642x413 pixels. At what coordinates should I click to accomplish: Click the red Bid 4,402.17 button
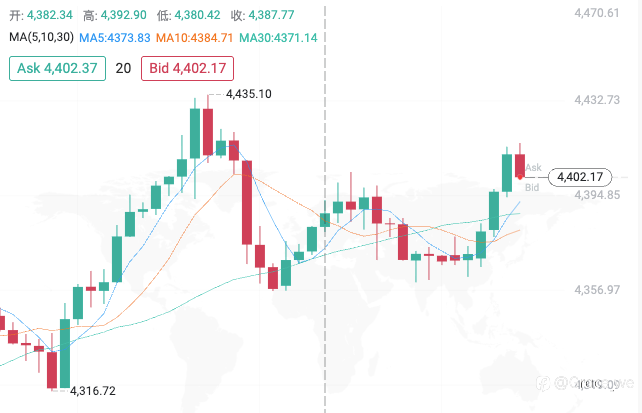[x=188, y=68]
